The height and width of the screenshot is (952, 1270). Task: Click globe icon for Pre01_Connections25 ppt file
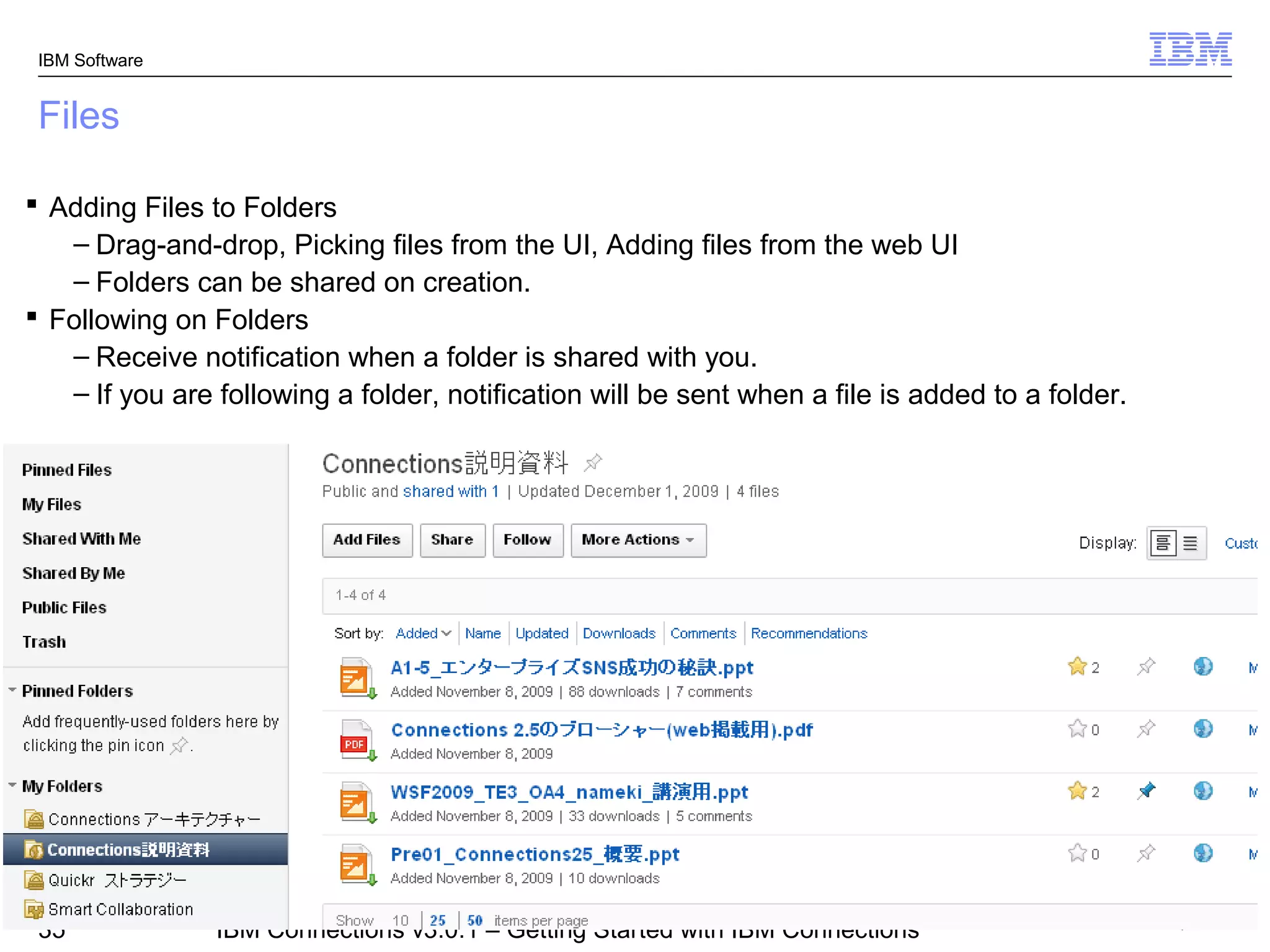1203,853
